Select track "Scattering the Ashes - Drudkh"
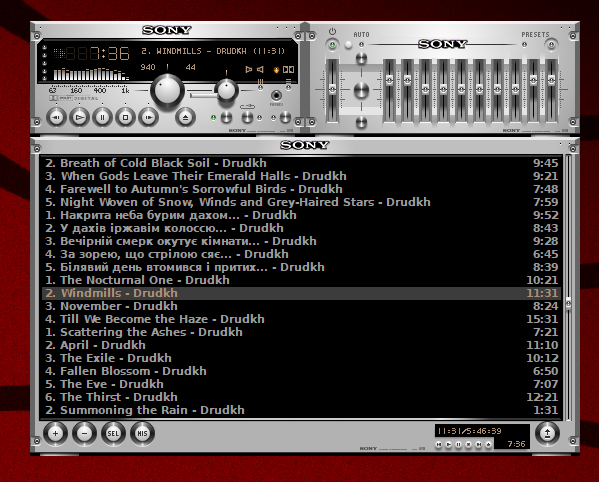The width and height of the screenshot is (599, 482). coord(301,332)
